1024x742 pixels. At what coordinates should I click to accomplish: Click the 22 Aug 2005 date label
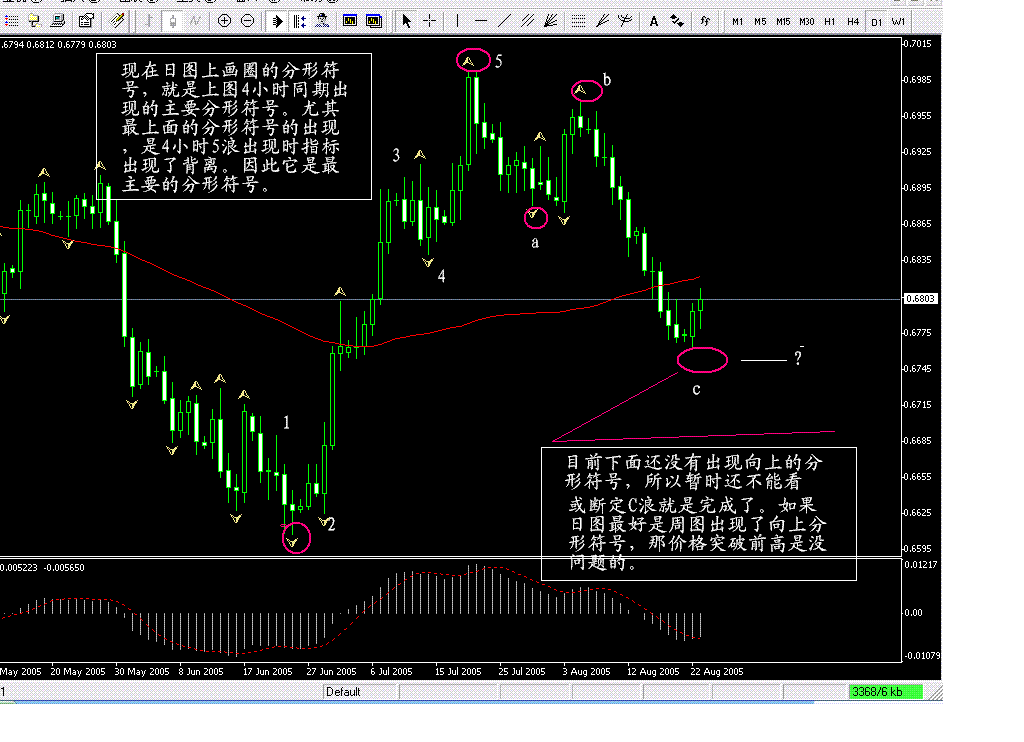716,671
